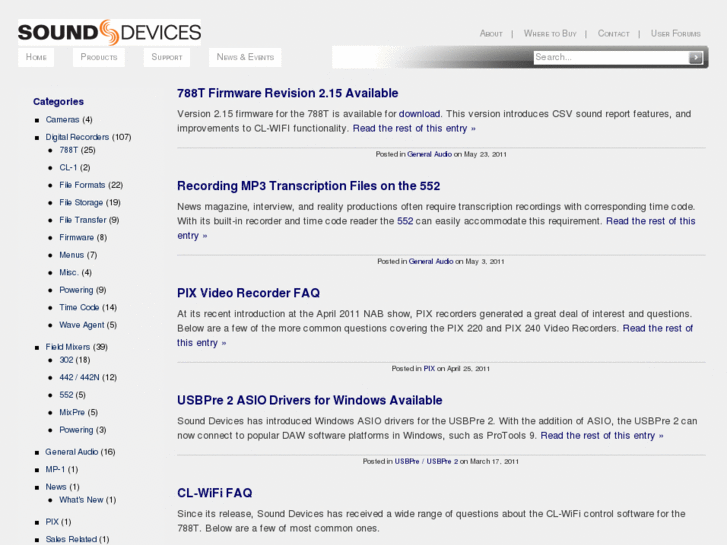Viewport: 727px width, 545px height.
Task: Open USBPre 2 category in post footer
Action: 442,461
